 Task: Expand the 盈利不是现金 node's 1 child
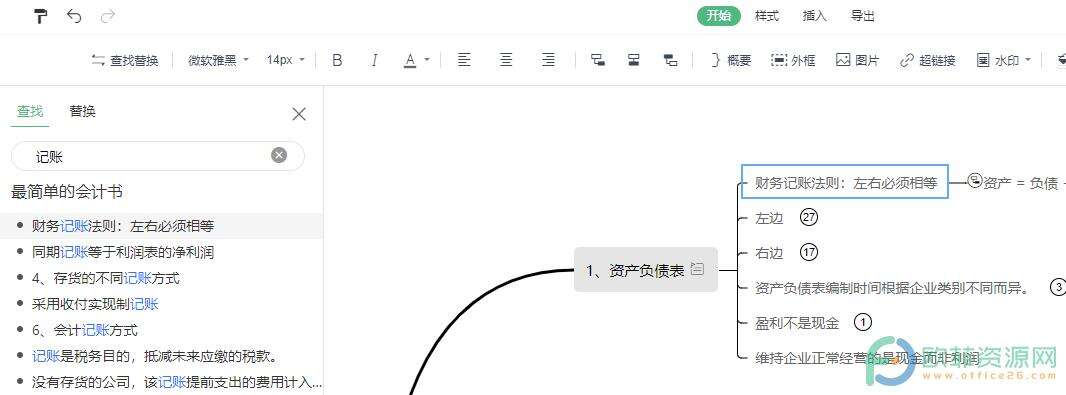(863, 322)
